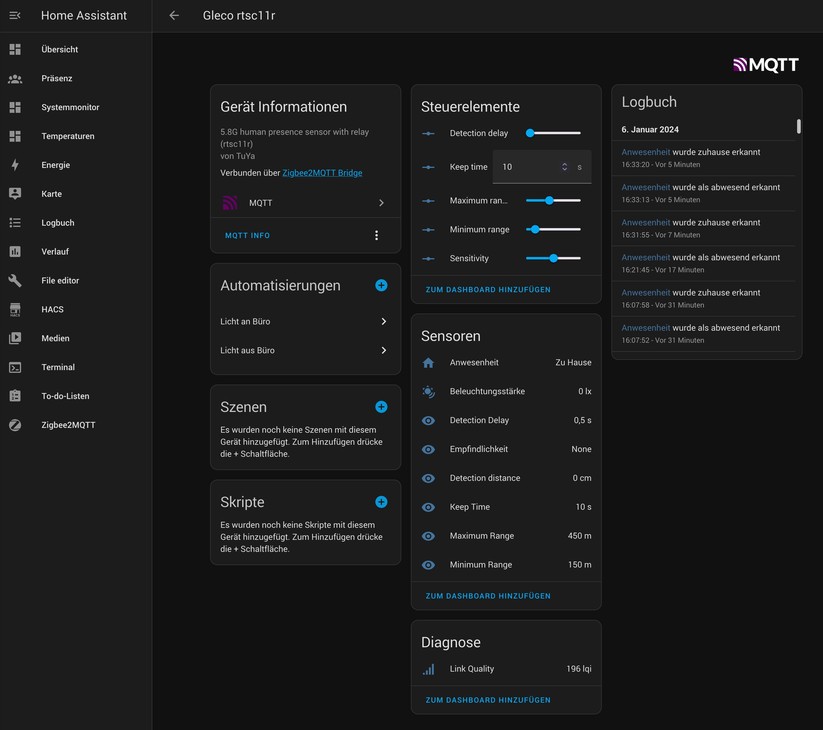Open Verlauf from the sidebar menu
This screenshot has width=823, height=730.
(14, 251)
